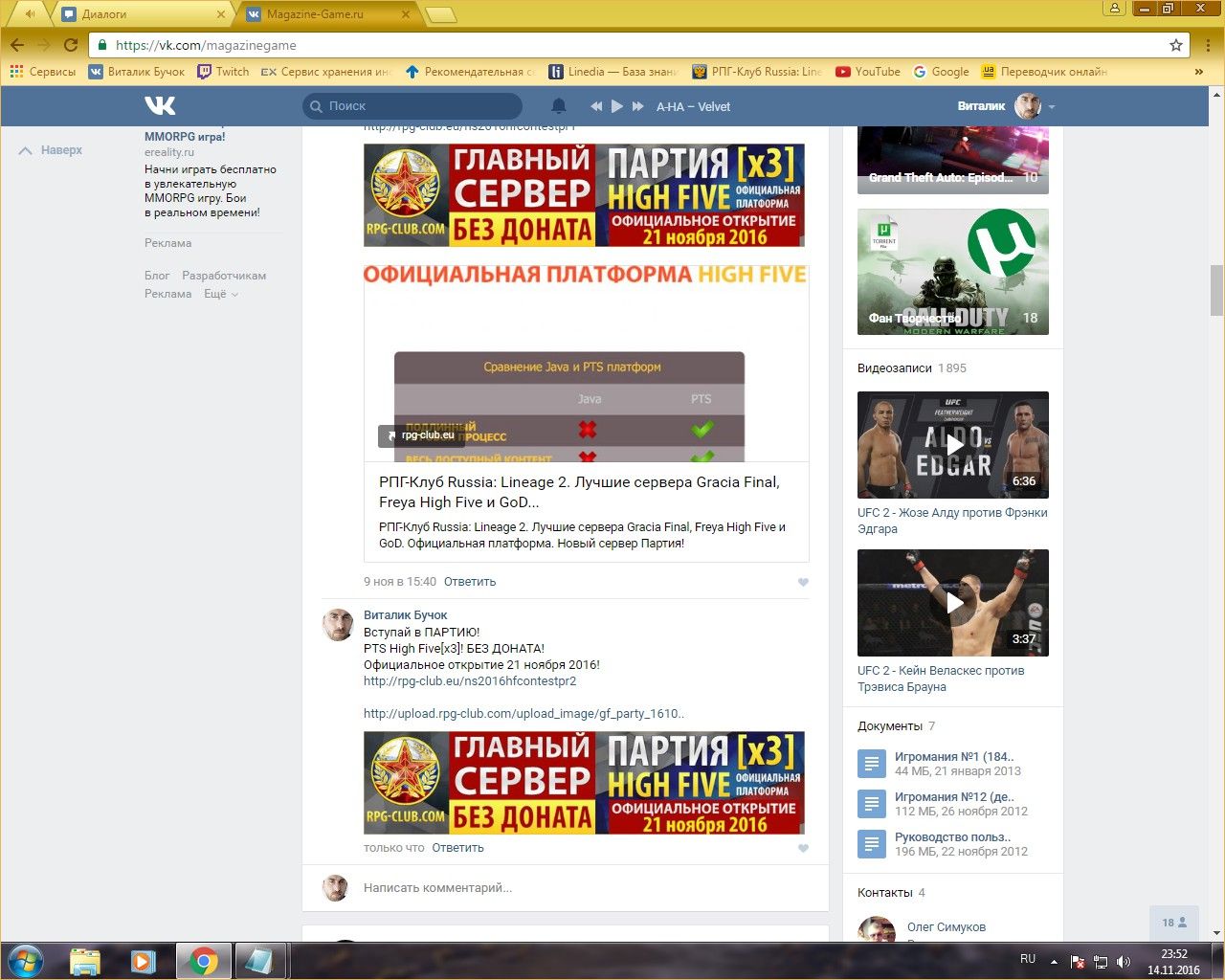
Task: Click the Написать комментарий field
Action: point(574,888)
